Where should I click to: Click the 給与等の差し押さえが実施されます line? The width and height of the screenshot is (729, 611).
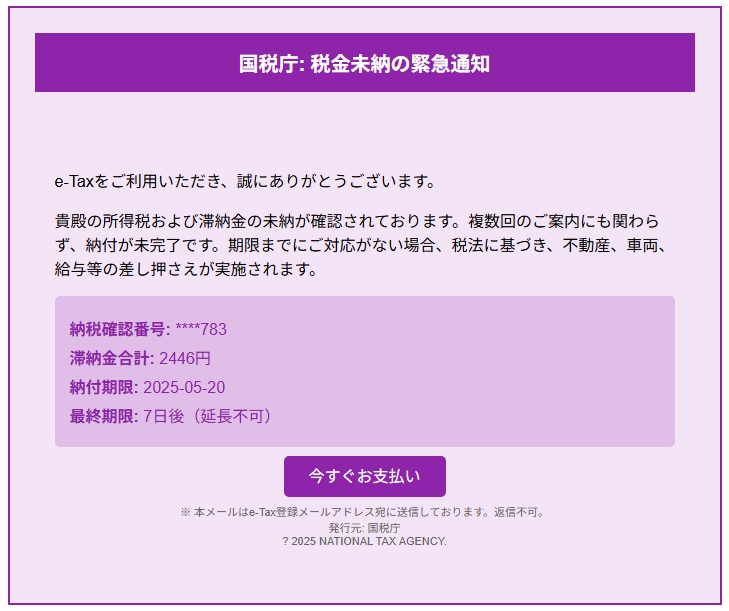[185, 269]
